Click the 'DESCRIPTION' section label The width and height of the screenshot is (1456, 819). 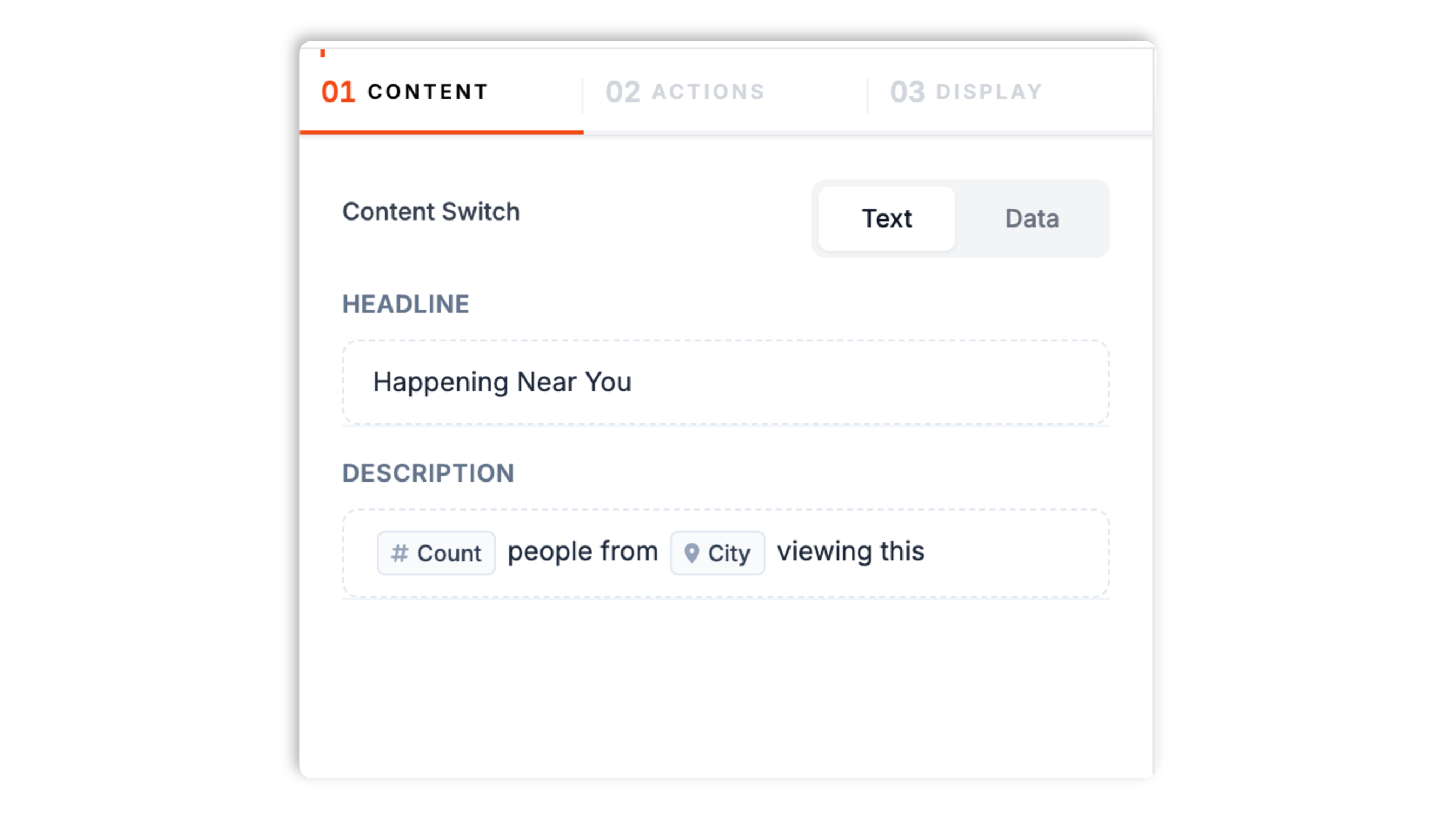tap(429, 473)
